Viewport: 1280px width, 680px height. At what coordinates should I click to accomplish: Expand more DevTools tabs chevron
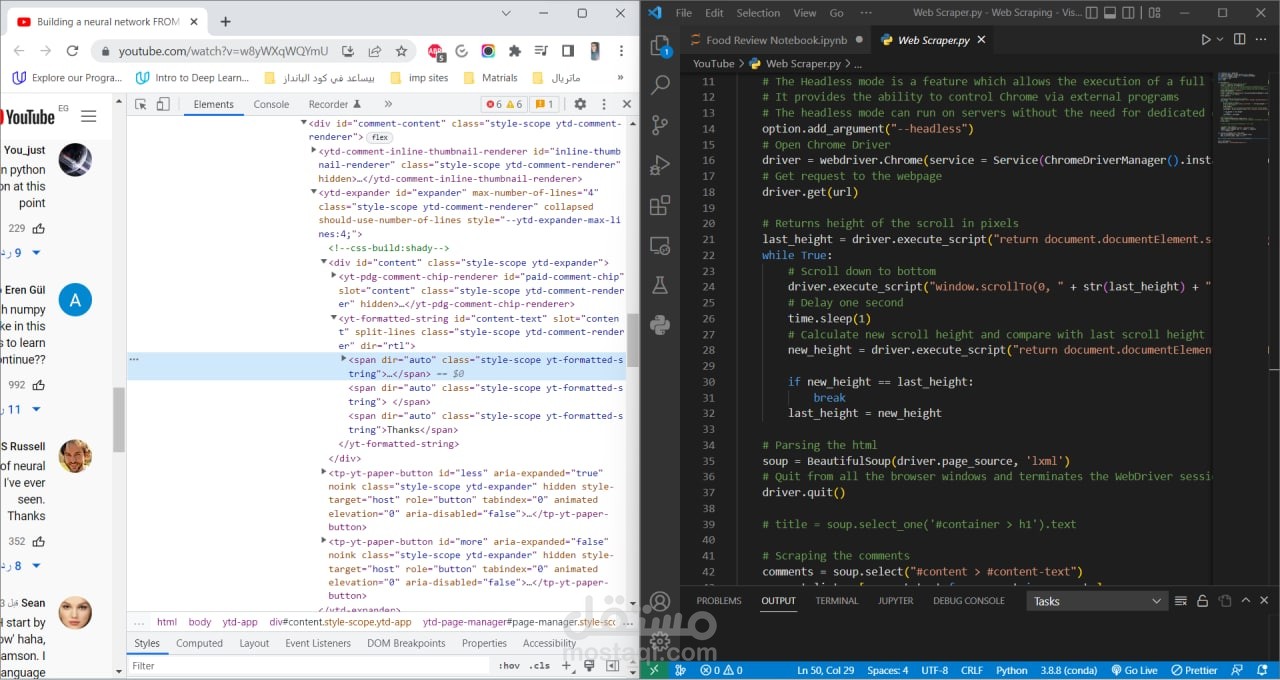coord(388,104)
